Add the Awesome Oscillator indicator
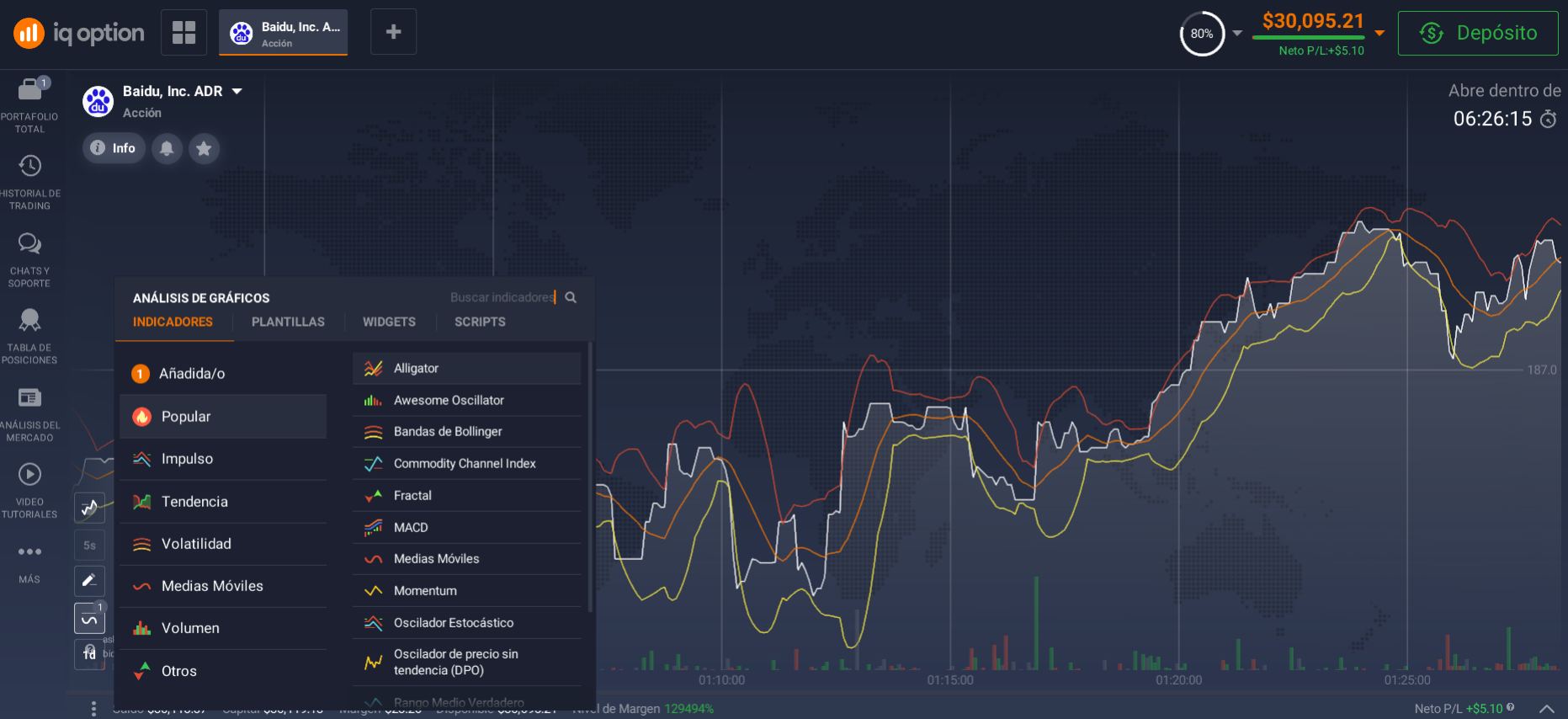Viewport: 1568px width, 719px height. 467,400
